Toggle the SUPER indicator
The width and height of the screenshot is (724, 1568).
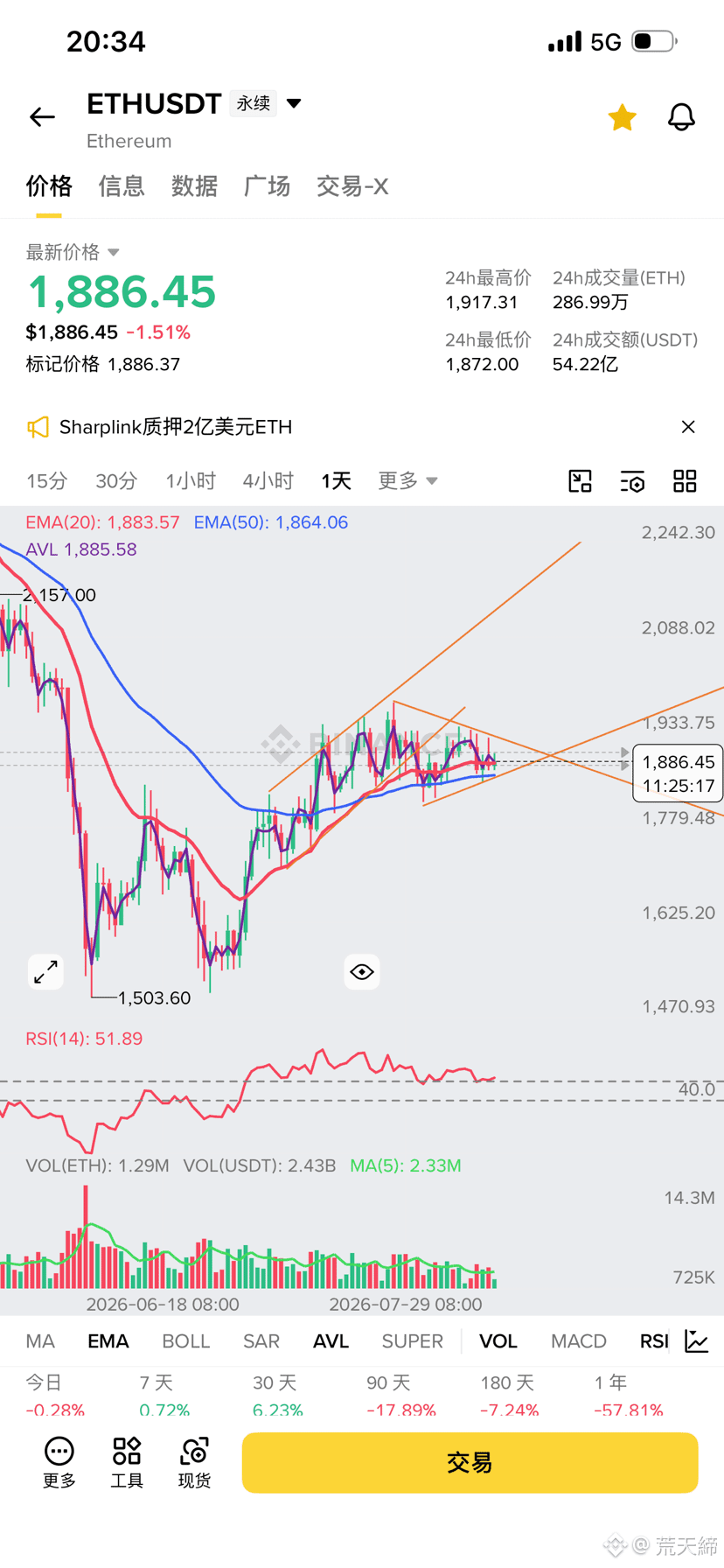[413, 1341]
